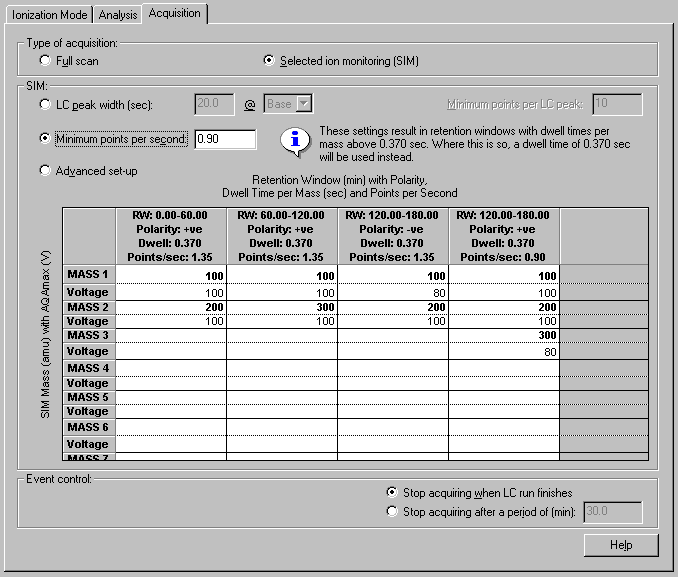Switch to the Ionization Mode tab

click(49, 15)
